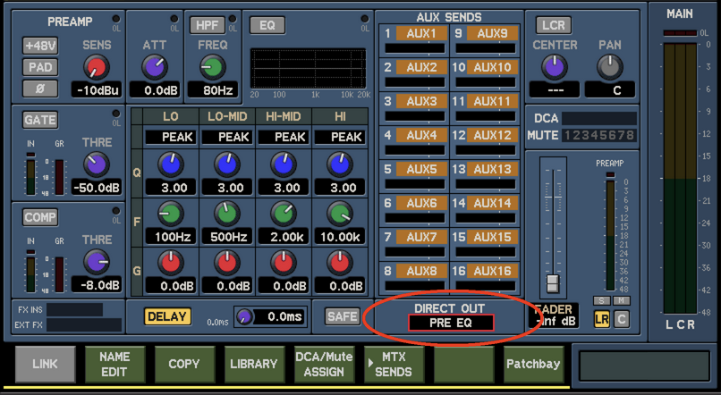This screenshot has height=396, width=723.
Task: Click the CENTER knob
Action: coord(554,67)
